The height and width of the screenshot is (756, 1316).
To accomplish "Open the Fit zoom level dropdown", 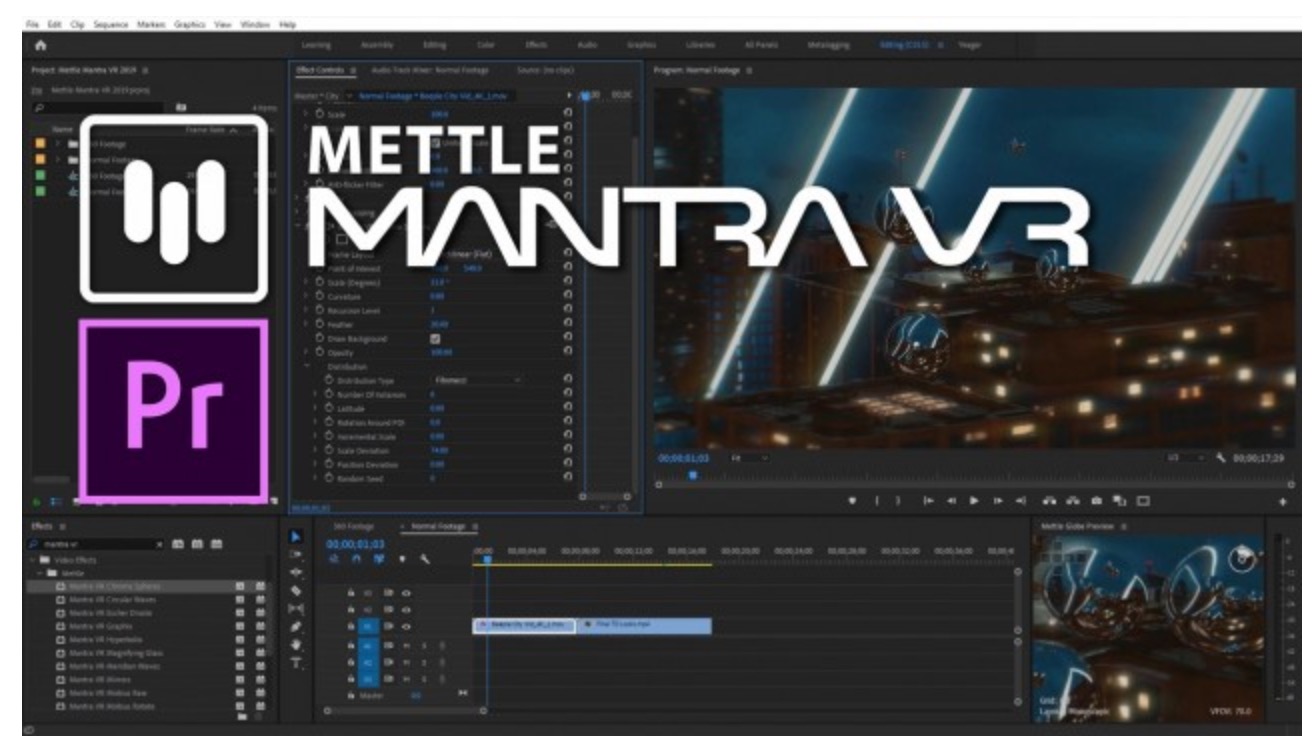I will [x=750, y=457].
